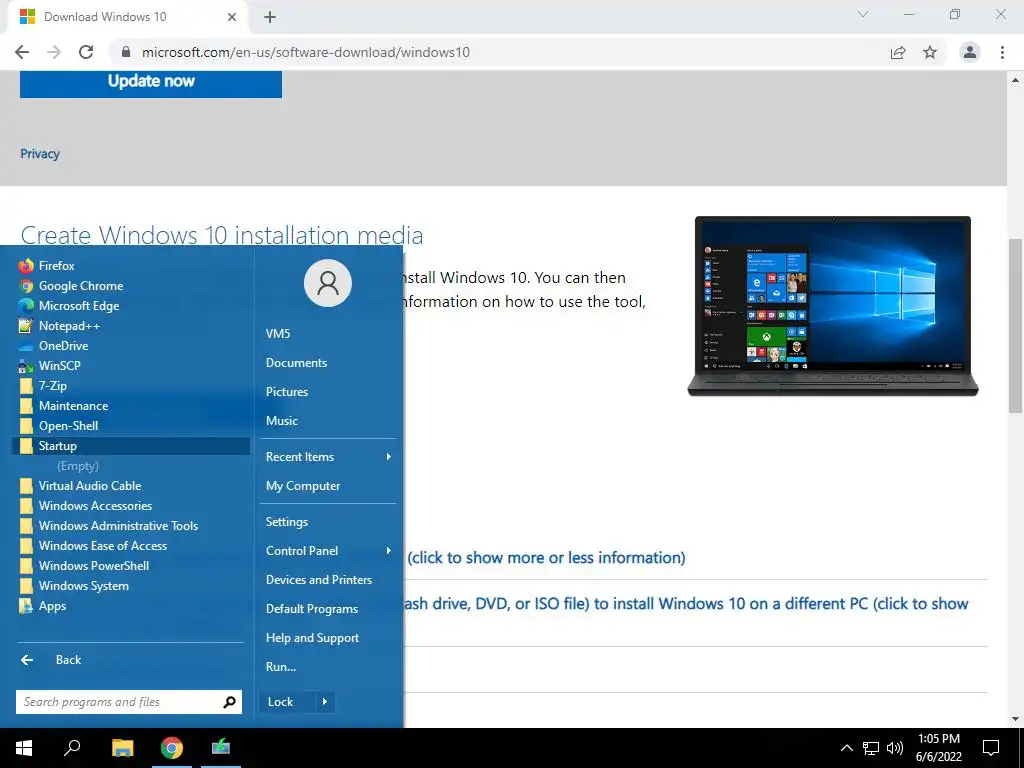Open File Explorer from the taskbar
Screen dimensions: 1024x768
click(x=122, y=748)
